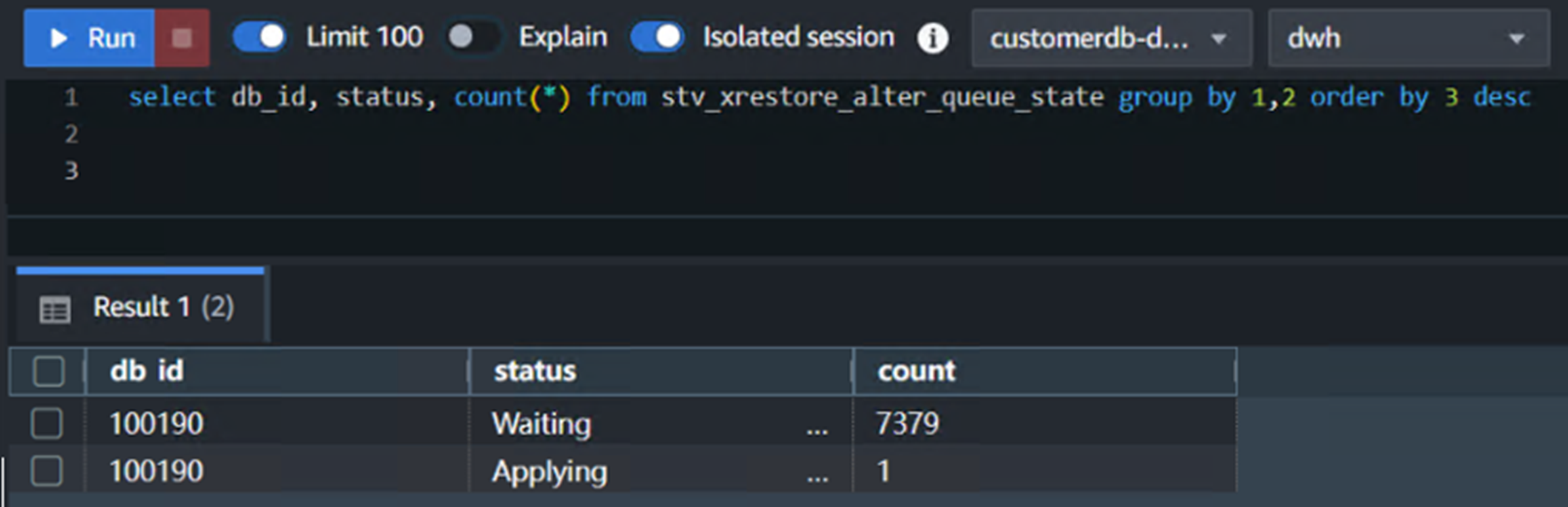Viewport: 1568px width, 507px height.
Task: Open the dwh database dropdown
Action: [x=1407, y=38]
